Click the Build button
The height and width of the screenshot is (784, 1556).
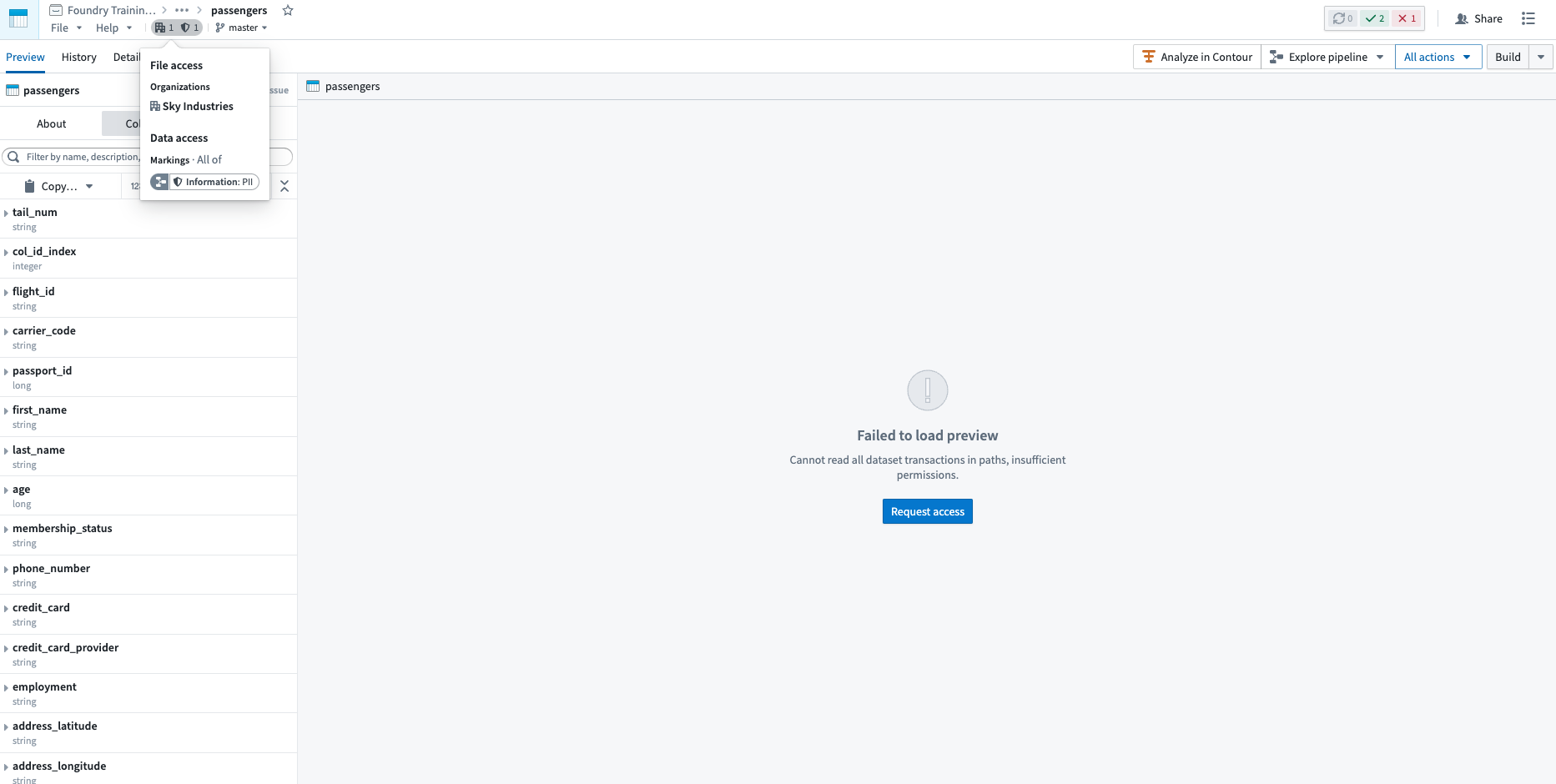[1508, 57]
